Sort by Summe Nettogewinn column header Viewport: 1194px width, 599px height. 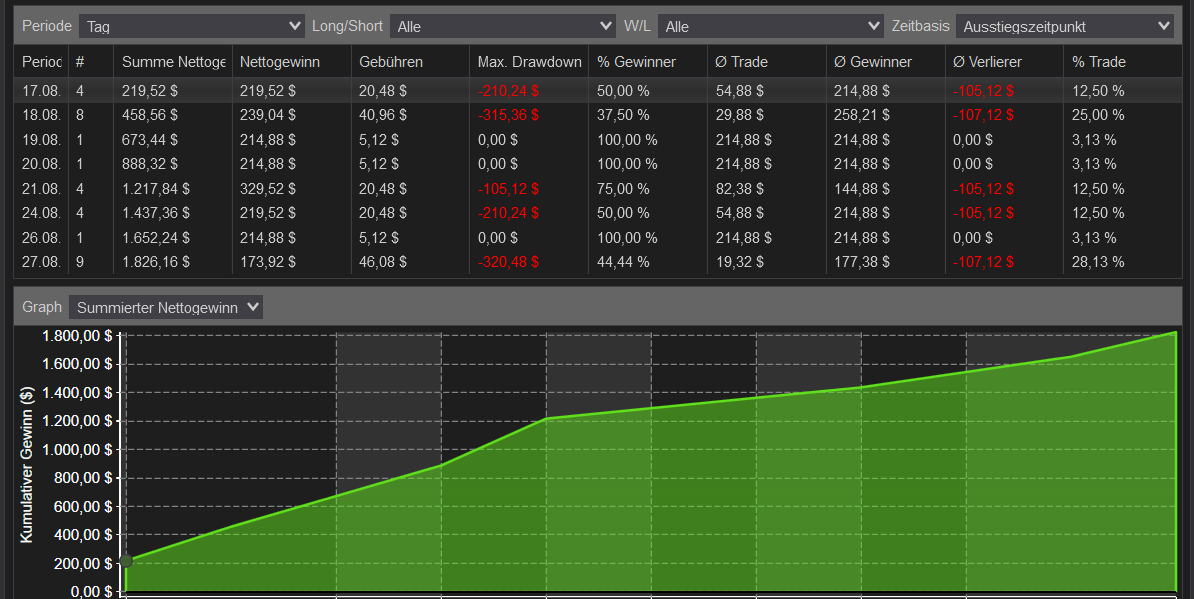click(173, 62)
